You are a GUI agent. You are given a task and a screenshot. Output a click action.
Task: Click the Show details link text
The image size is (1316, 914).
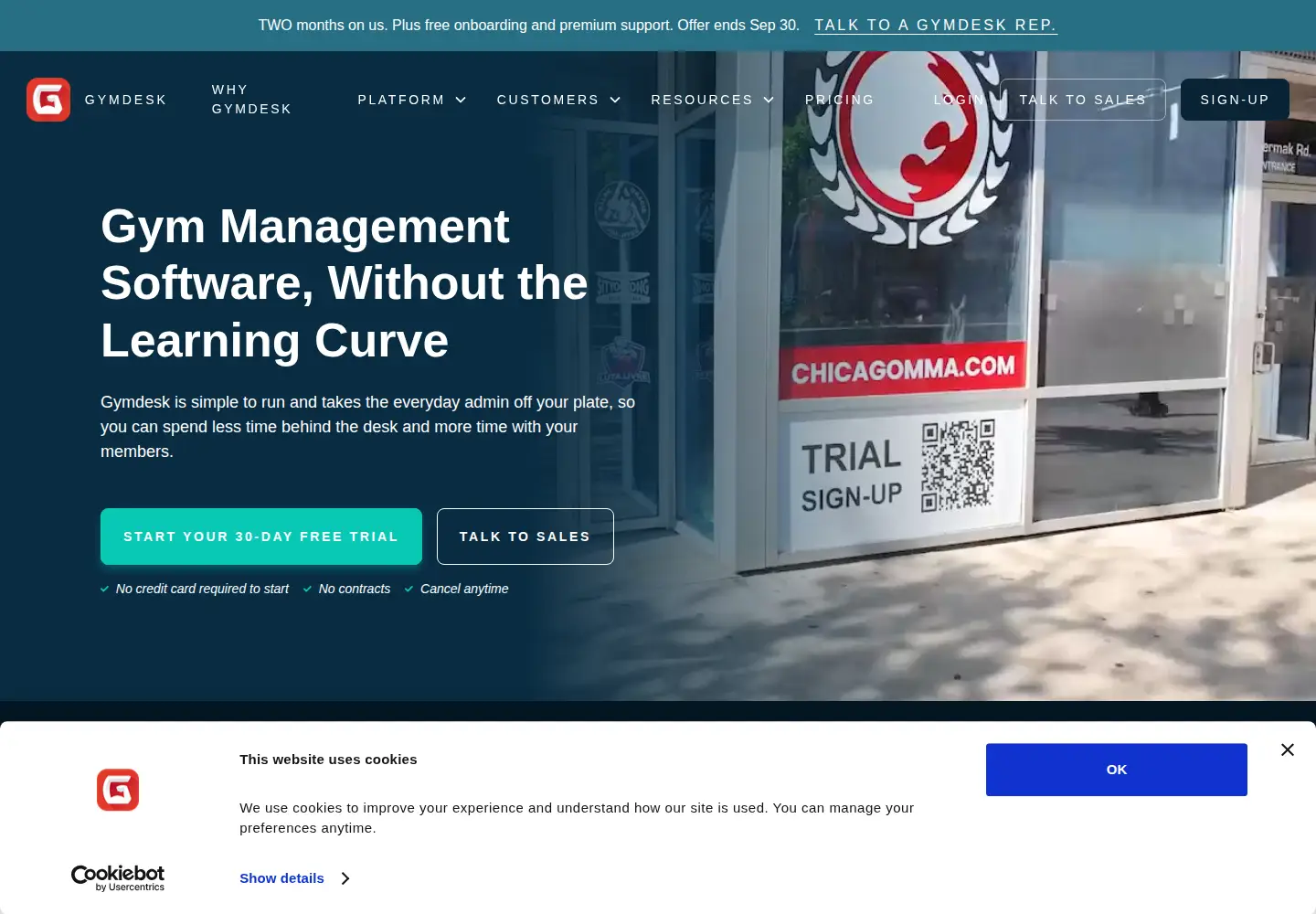(x=281, y=878)
